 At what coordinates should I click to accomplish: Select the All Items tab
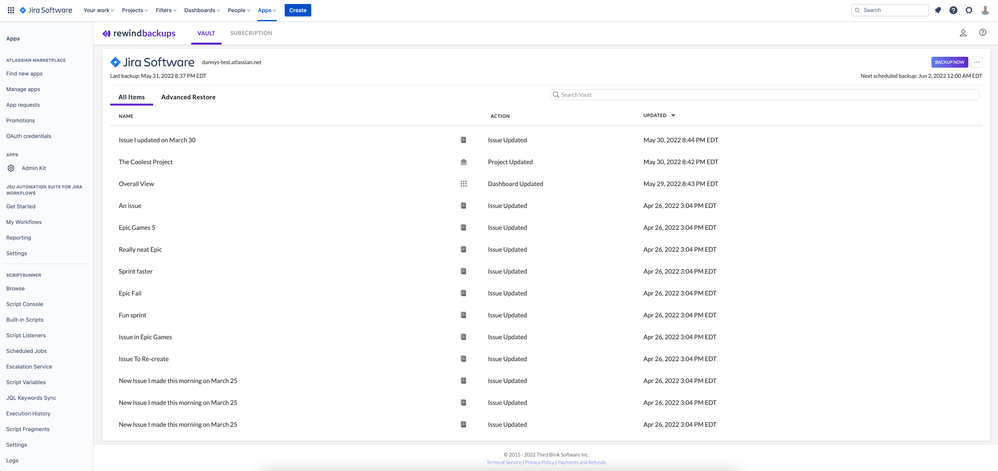(132, 97)
